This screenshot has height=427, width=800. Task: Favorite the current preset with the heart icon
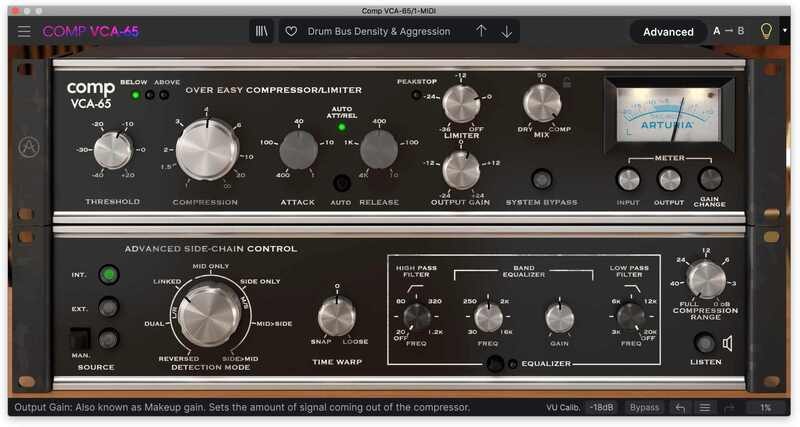pos(292,31)
